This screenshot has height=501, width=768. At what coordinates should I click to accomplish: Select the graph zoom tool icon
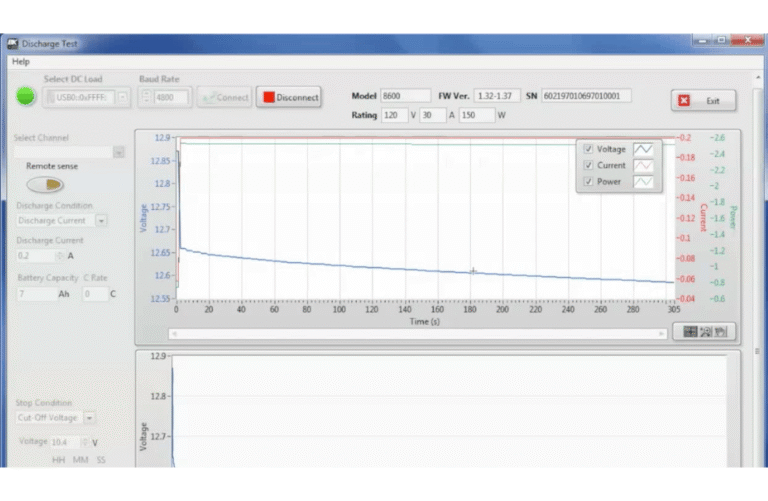706,332
